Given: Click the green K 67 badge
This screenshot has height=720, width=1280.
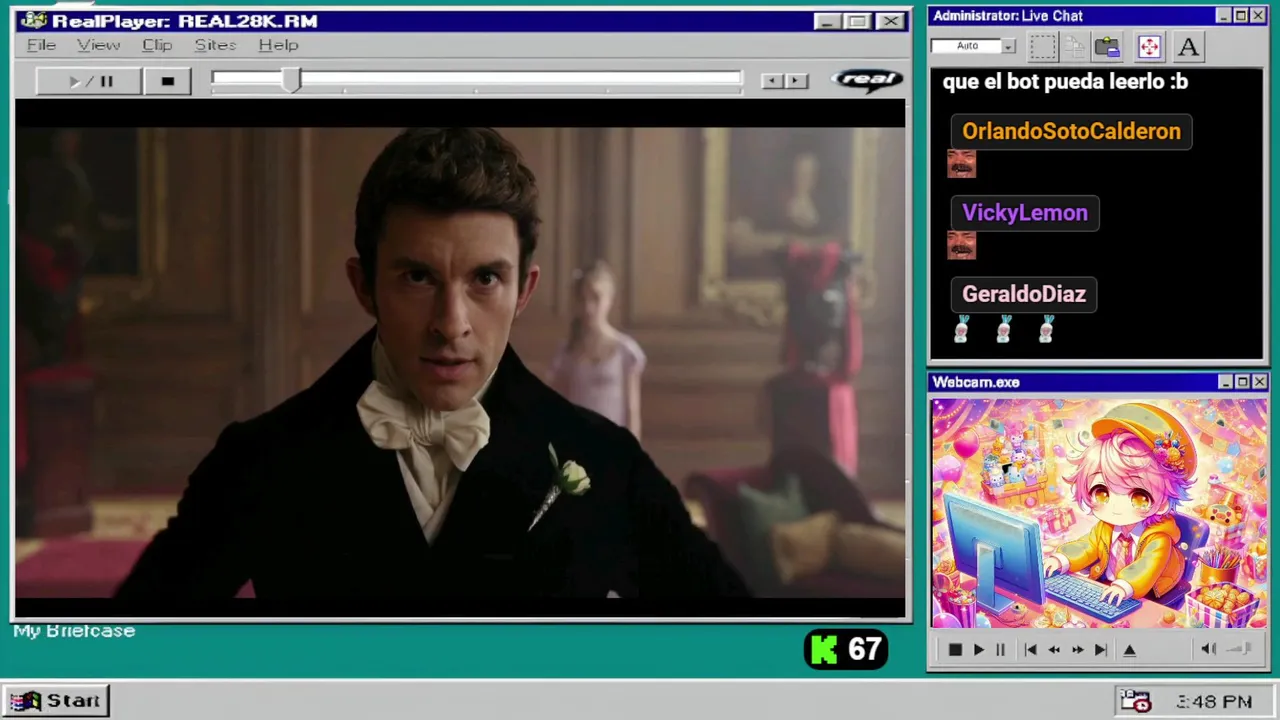Looking at the screenshot, I should point(846,650).
